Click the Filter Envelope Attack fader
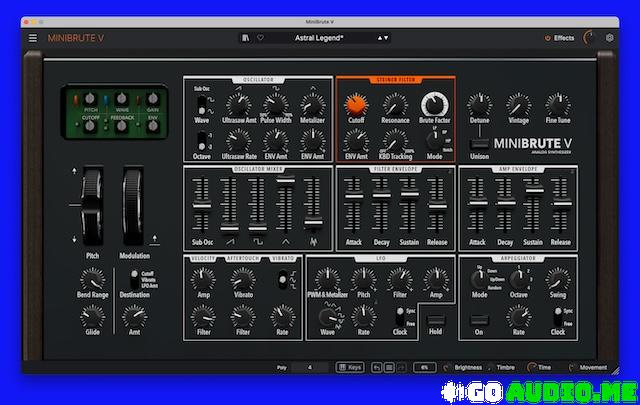Image resolution: width=640 pixels, height=405 pixels. (353, 196)
